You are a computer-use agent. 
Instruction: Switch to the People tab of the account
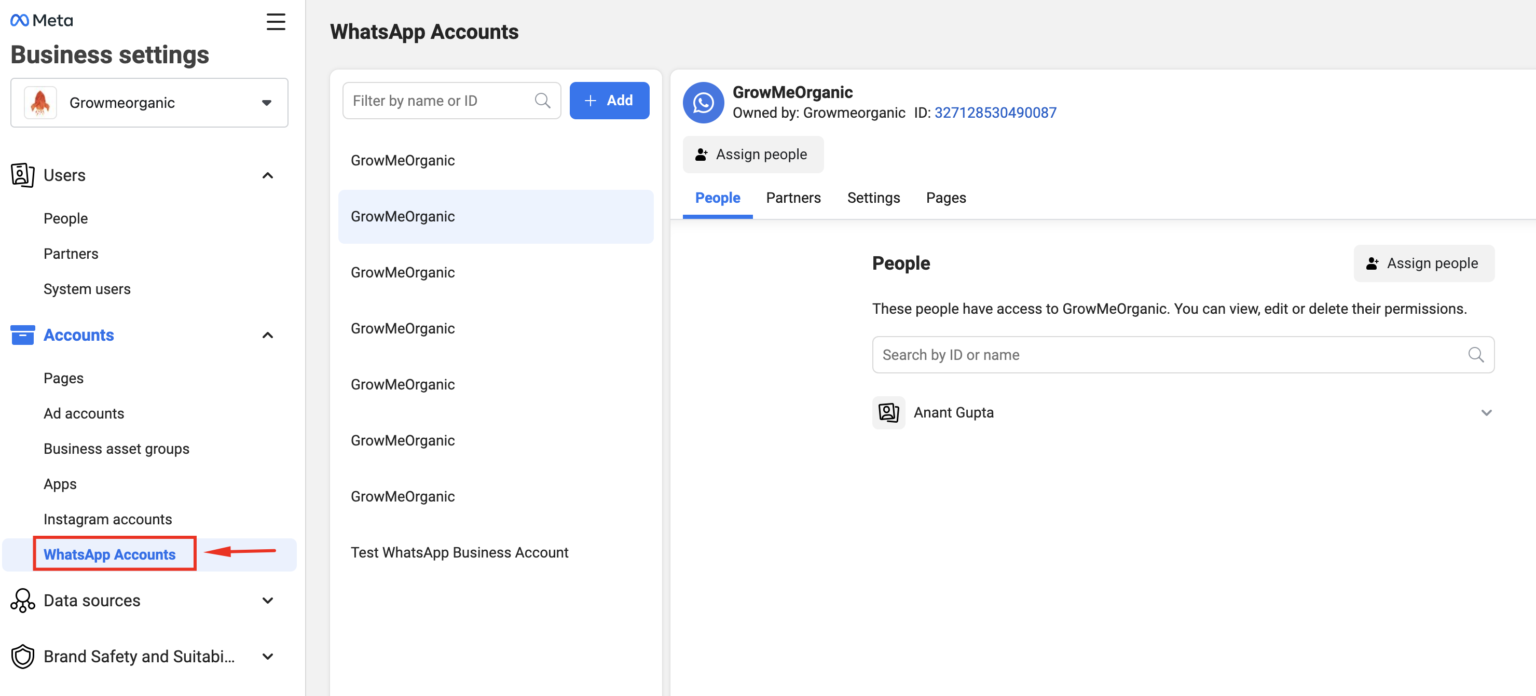(718, 198)
